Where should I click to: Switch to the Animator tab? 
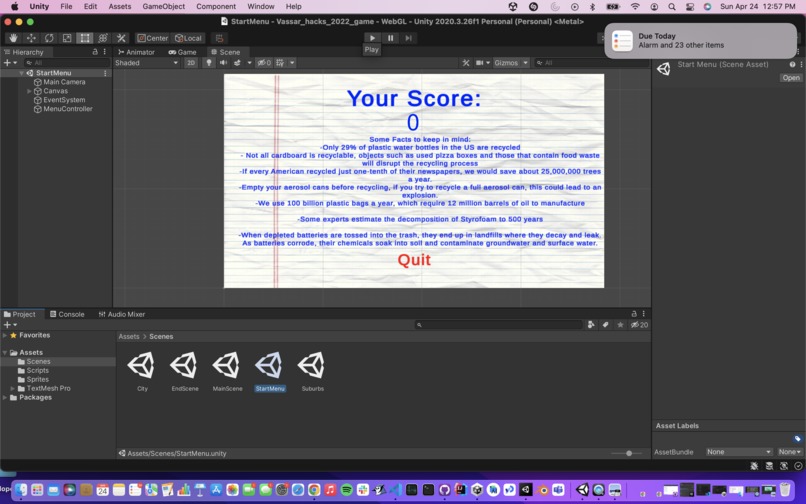(x=137, y=52)
